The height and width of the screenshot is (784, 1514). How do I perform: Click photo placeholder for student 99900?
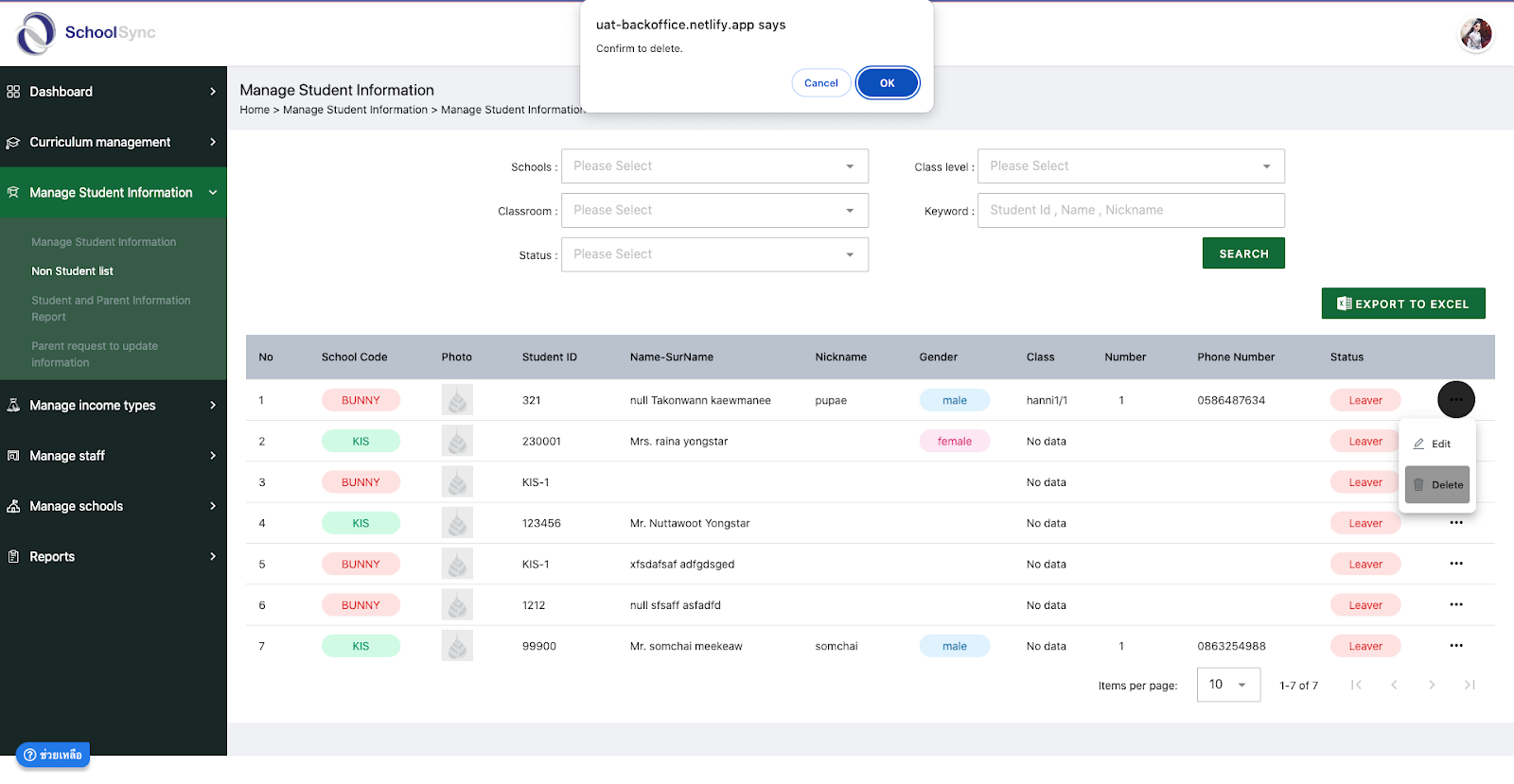(457, 646)
